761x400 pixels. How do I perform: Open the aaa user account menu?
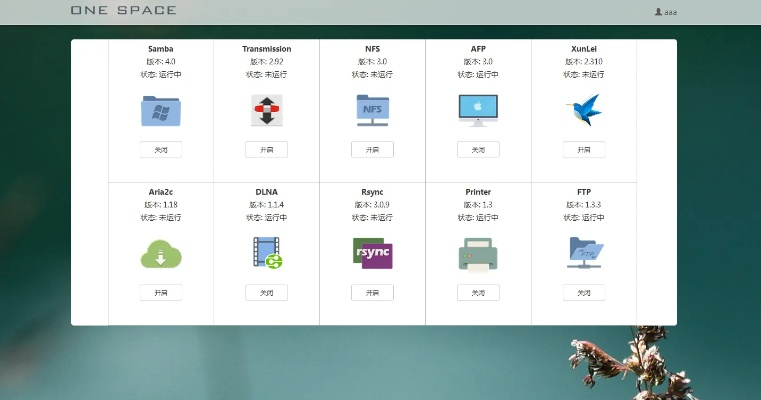coord(665,11)
